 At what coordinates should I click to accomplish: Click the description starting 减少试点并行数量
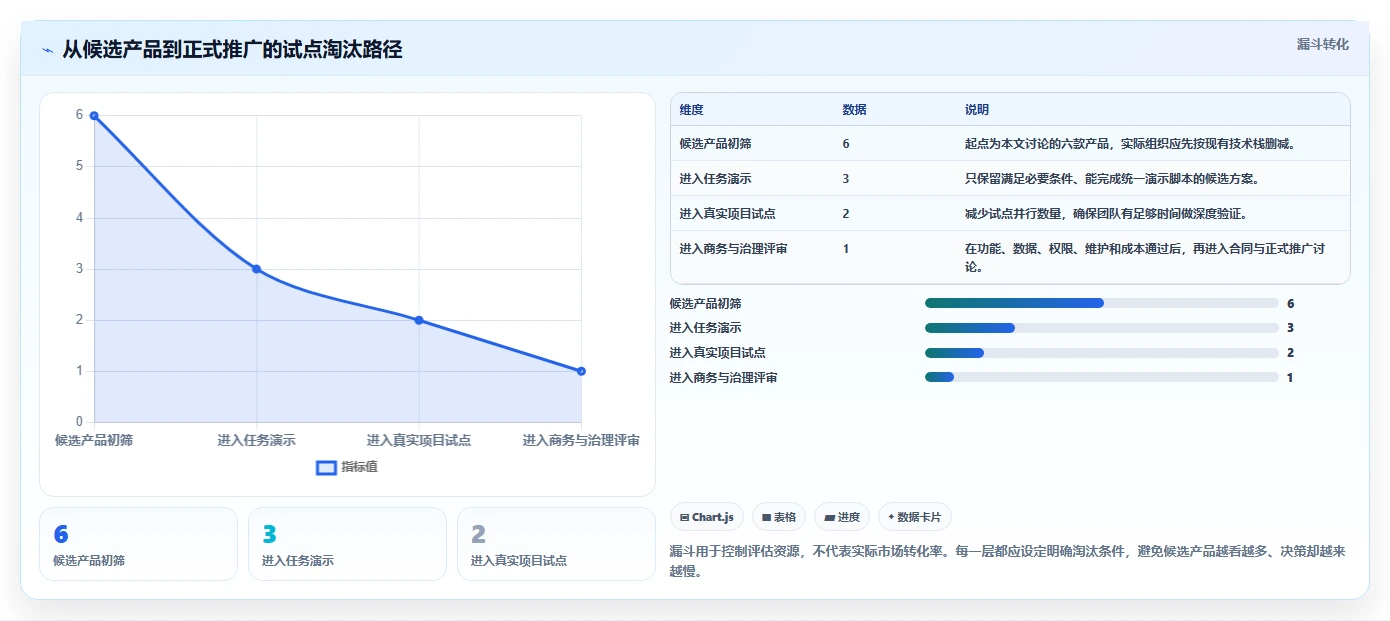click(1106, 214)
